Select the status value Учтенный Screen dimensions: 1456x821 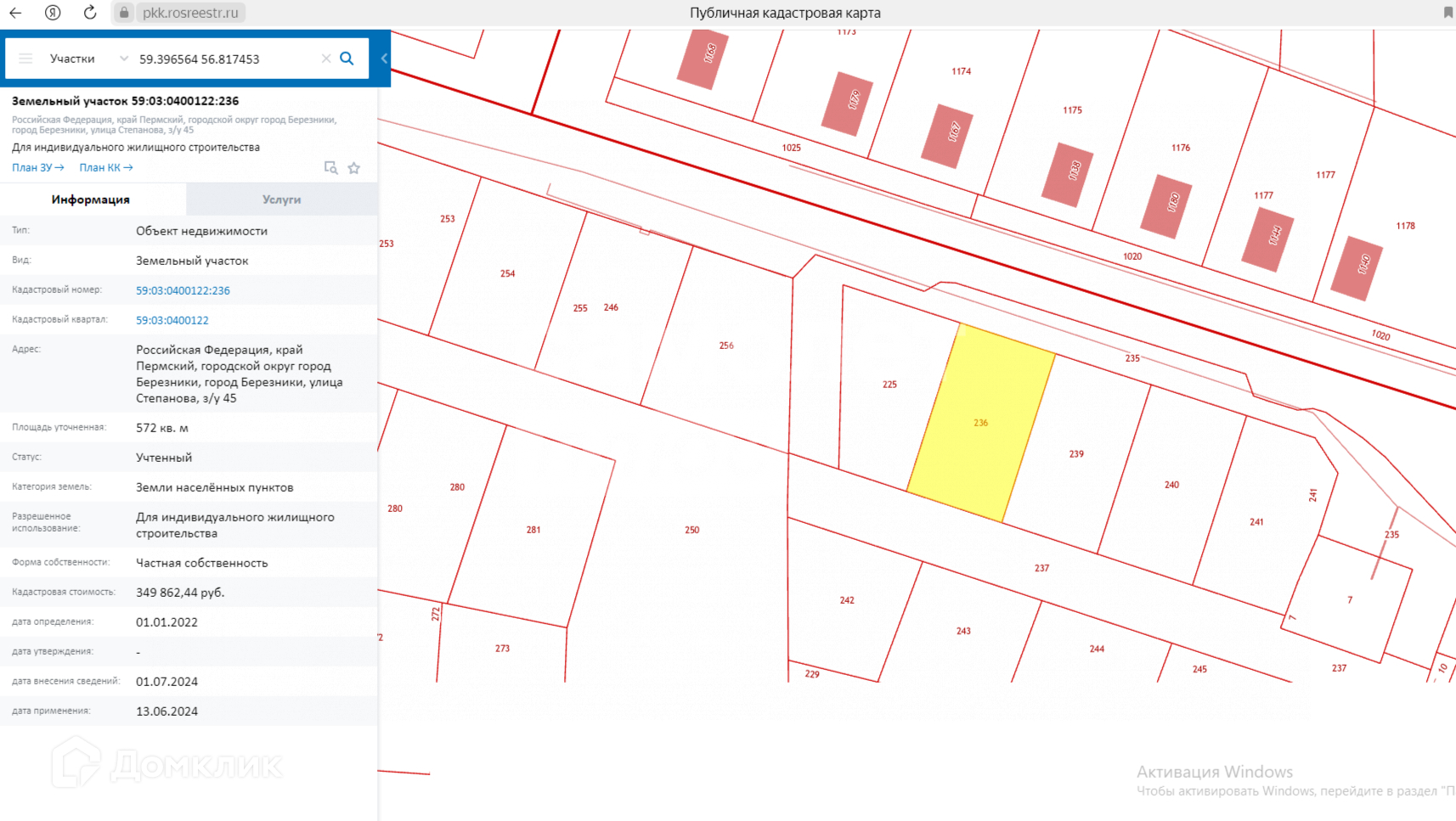164,458
